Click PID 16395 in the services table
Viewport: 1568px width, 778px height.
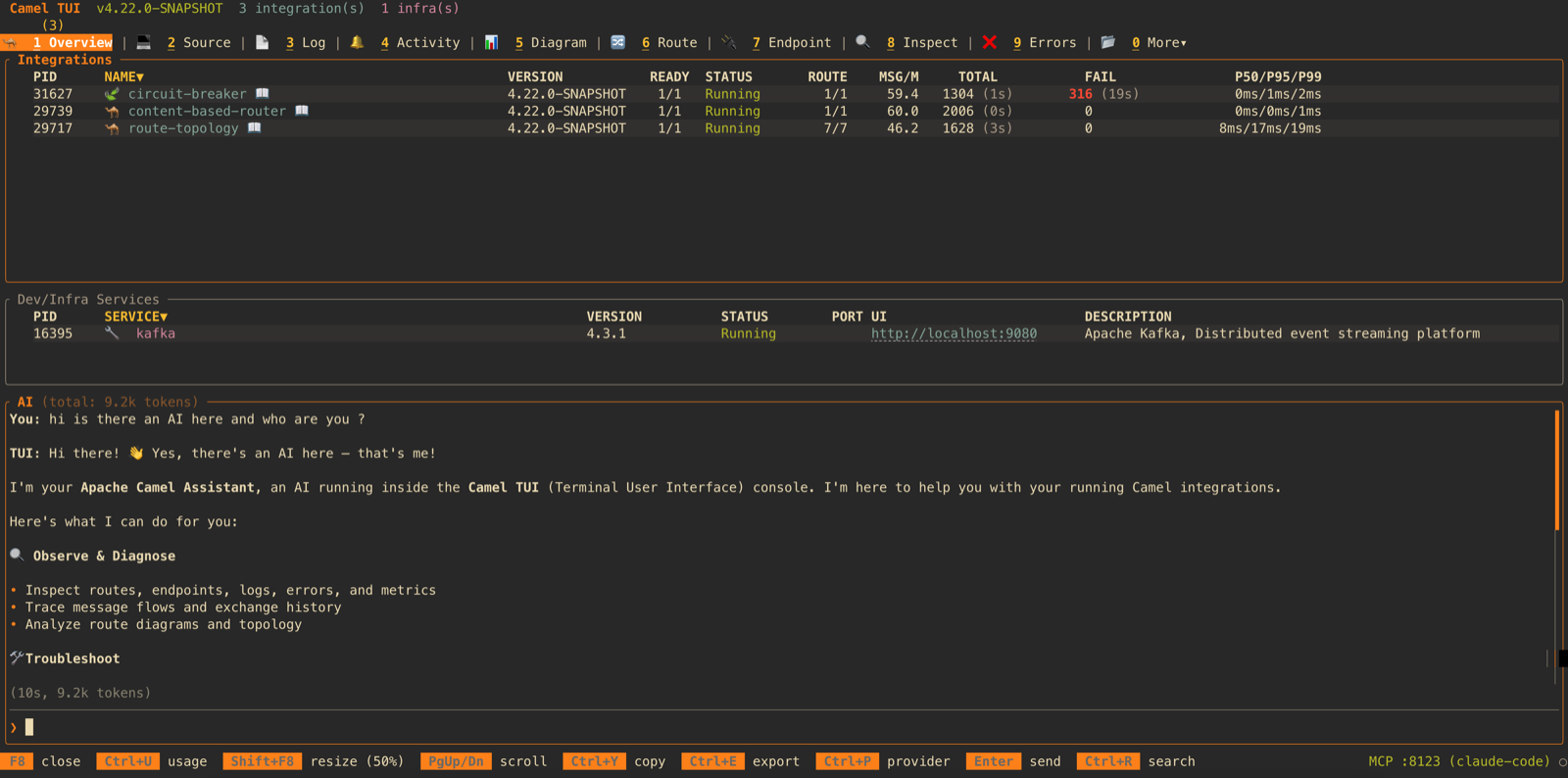53,334
